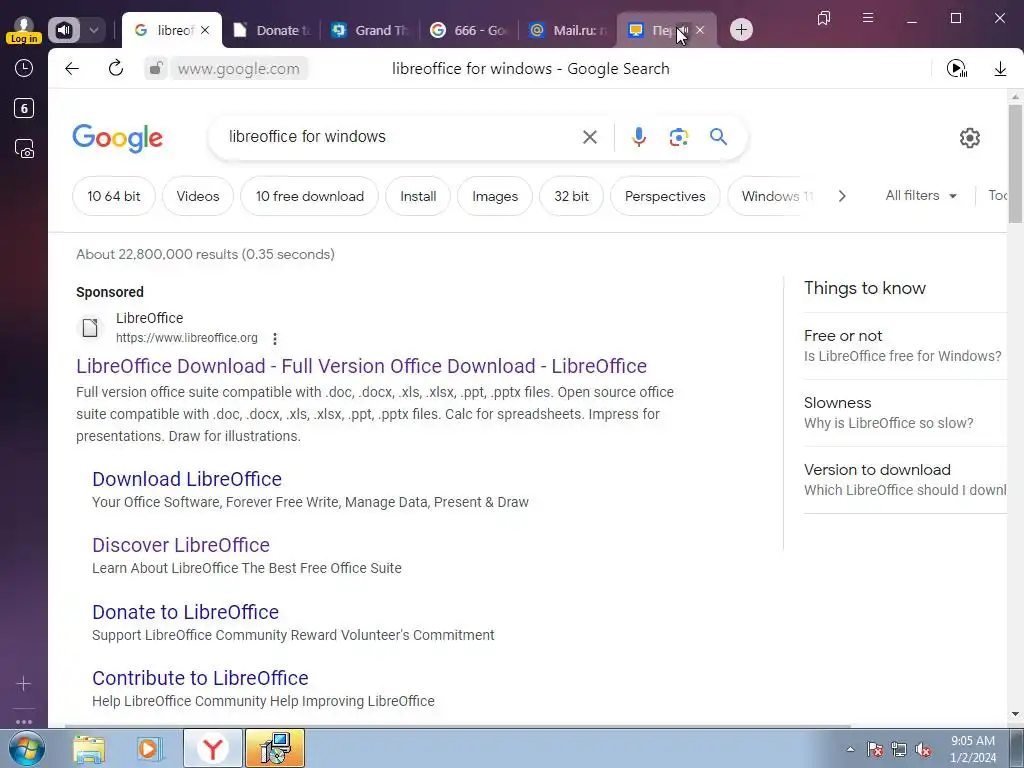Open Google quick settings gear

point(970,138)
